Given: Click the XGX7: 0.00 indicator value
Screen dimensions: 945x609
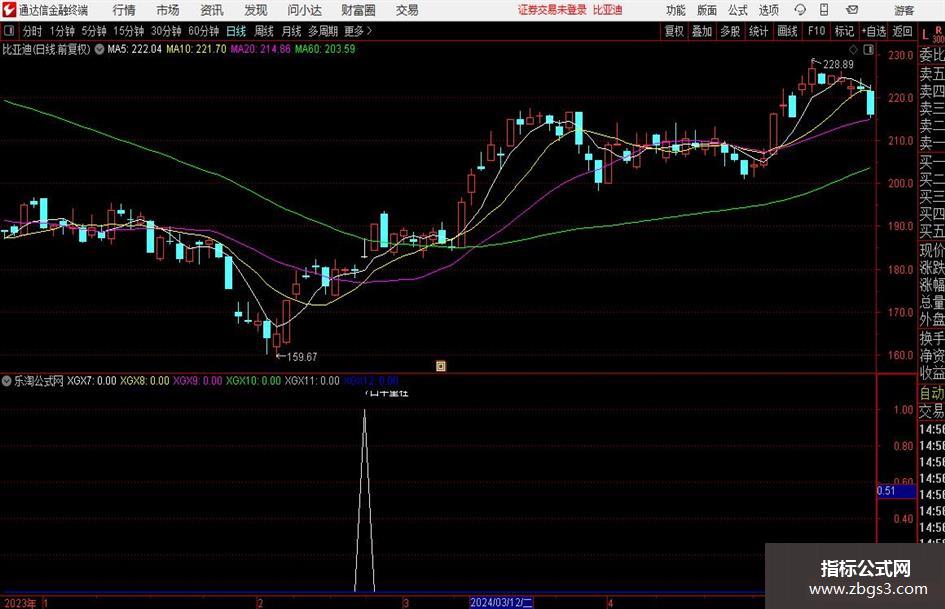Looking at the screenshot, I should 91,381.
